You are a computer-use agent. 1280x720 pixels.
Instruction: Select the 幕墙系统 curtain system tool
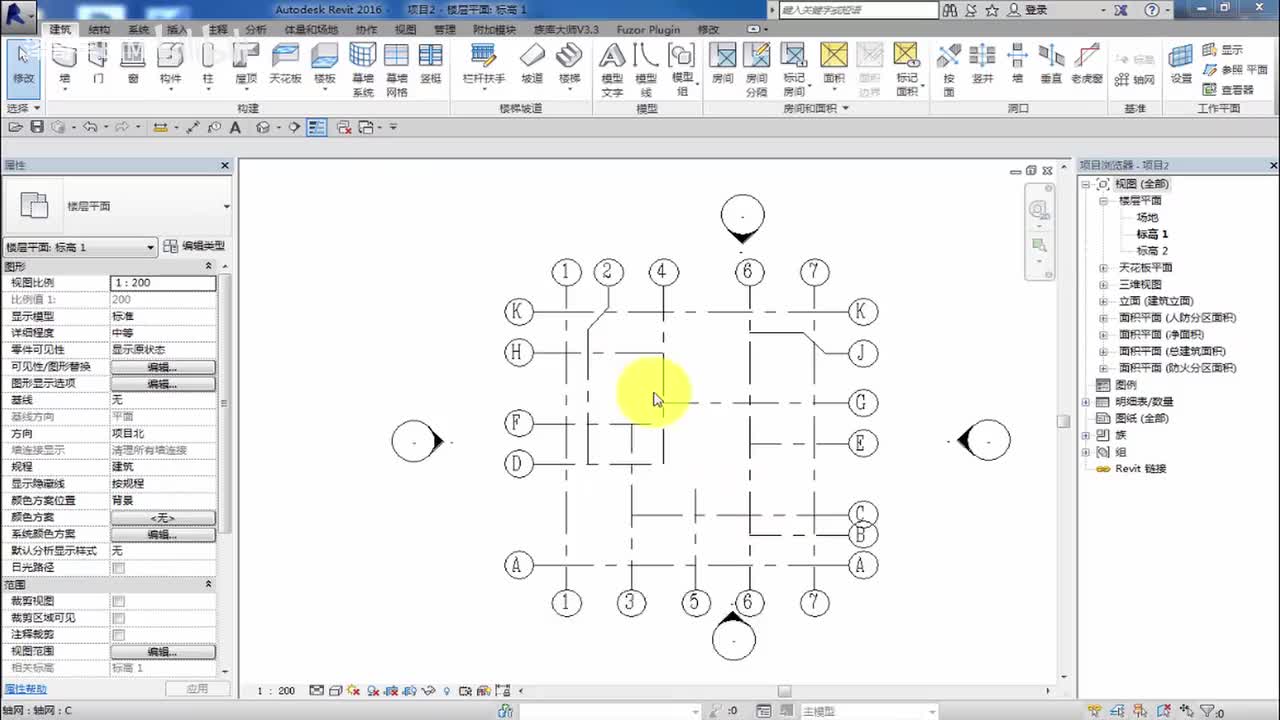click(x=362, y=69)
